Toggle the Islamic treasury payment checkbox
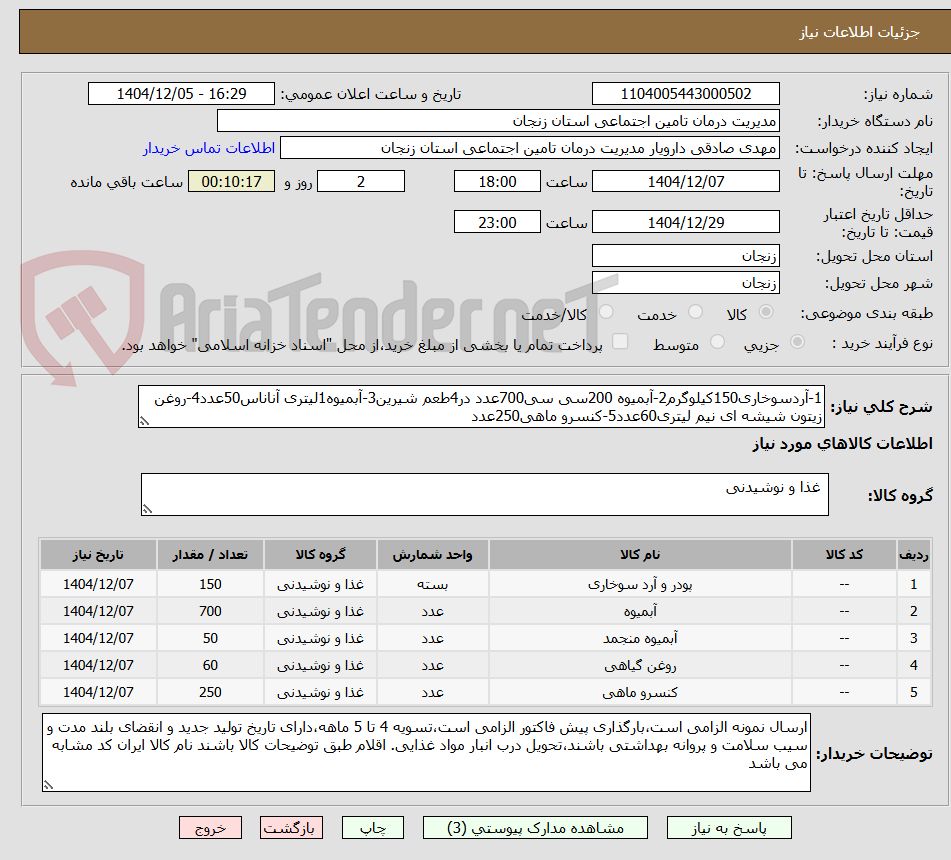Screen dimensions: 951x860 tap(620, 341)
